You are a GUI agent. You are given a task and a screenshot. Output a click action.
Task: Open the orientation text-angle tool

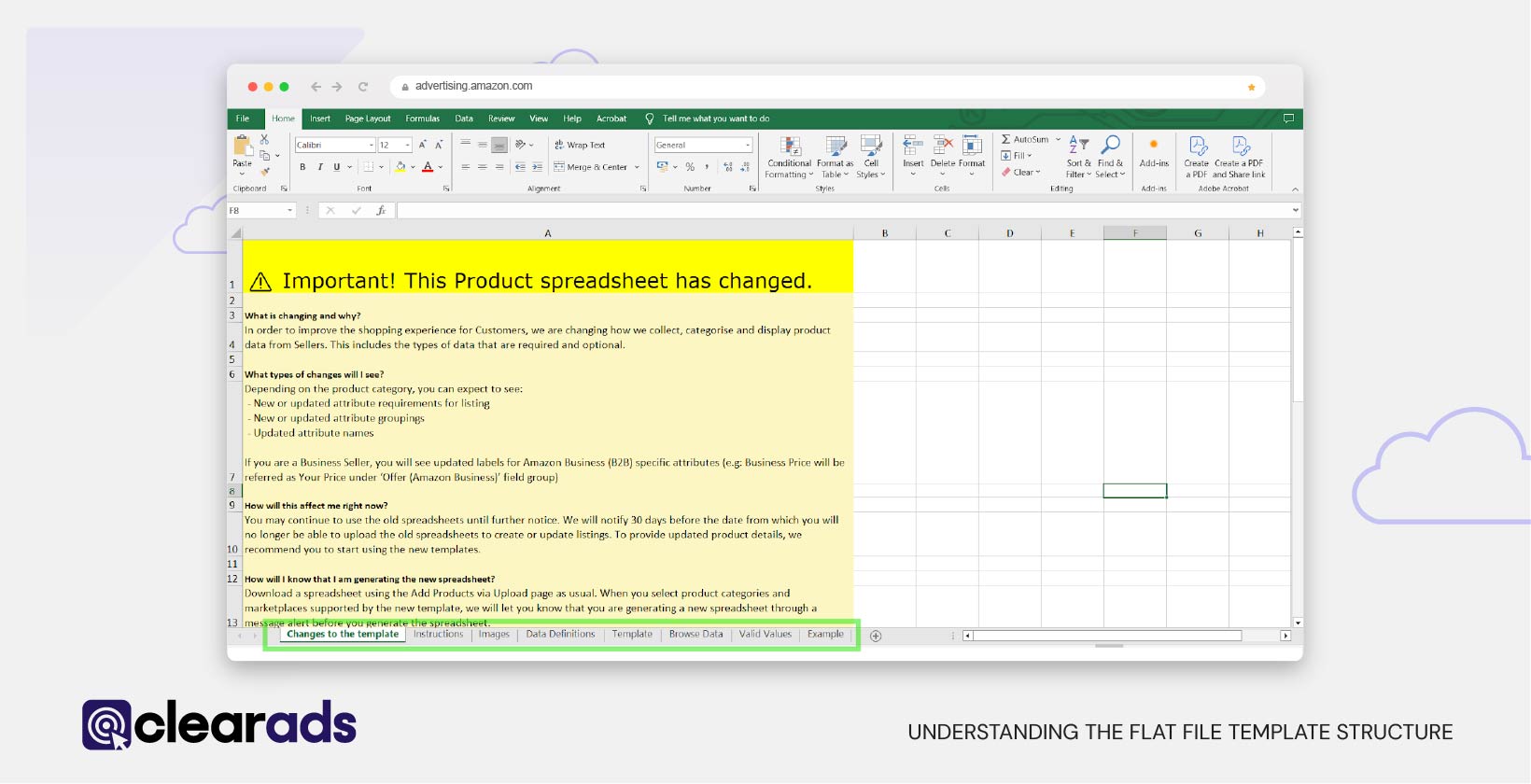[521, 145]
